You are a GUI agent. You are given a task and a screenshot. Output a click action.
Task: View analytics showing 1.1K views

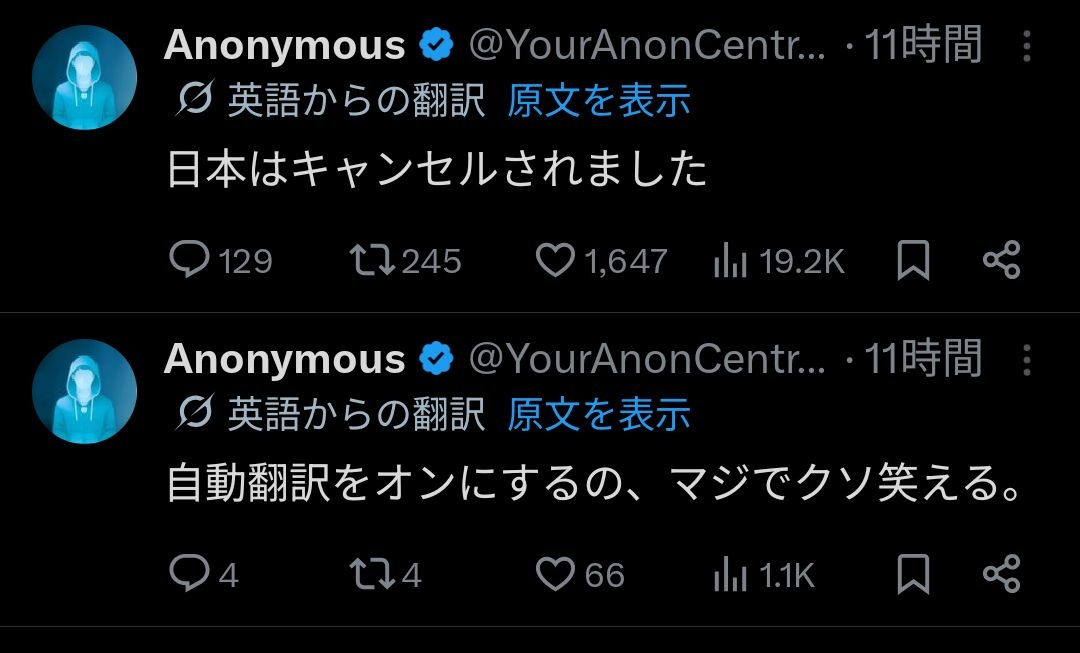[731, 575]
